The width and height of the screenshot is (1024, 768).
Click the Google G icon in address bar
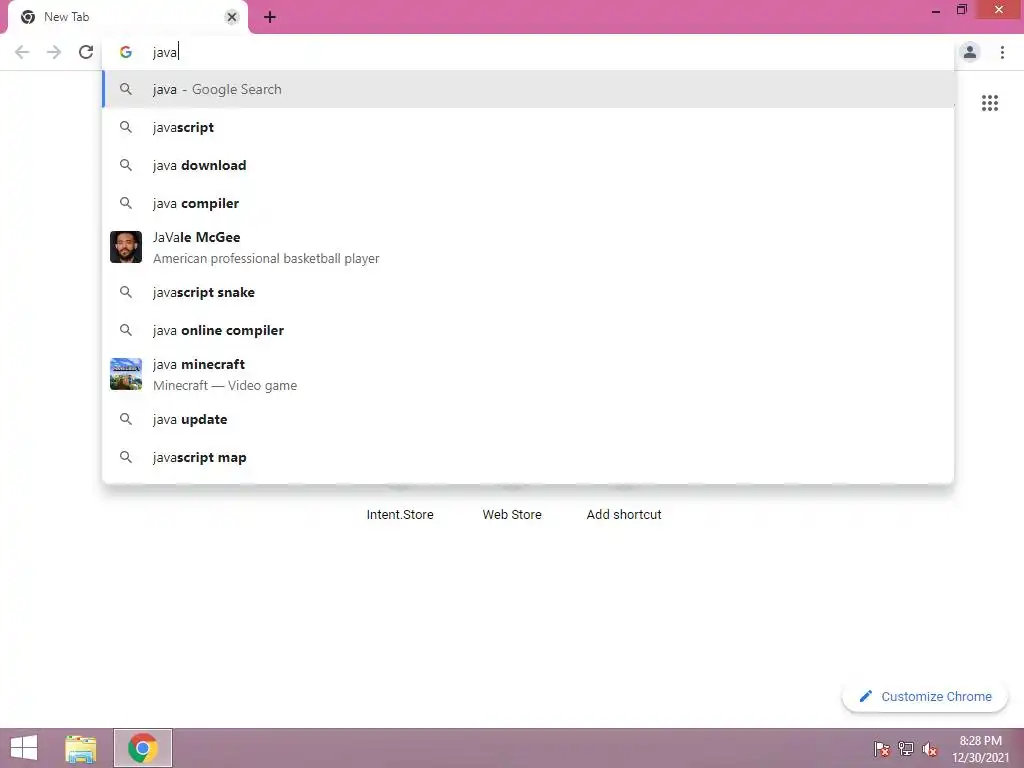tap(125, 52)
